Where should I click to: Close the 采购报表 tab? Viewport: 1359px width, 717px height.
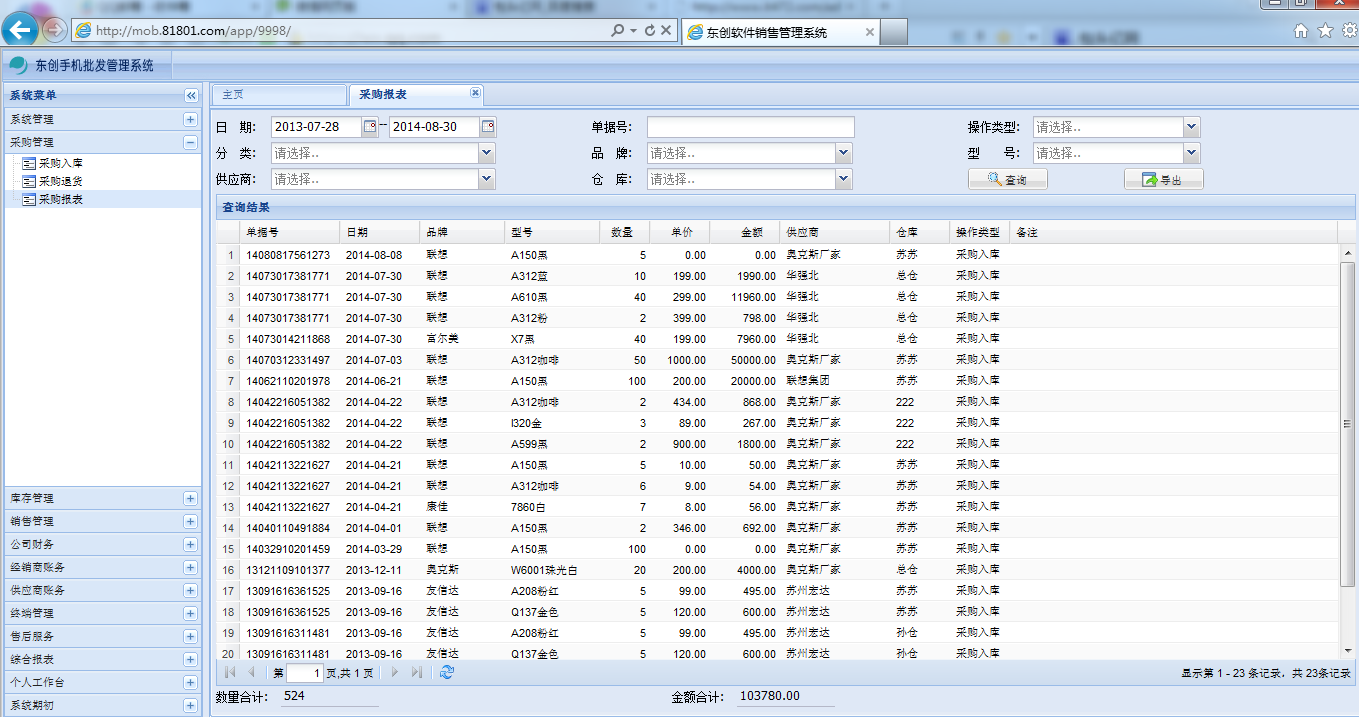[x=476, y=93]
